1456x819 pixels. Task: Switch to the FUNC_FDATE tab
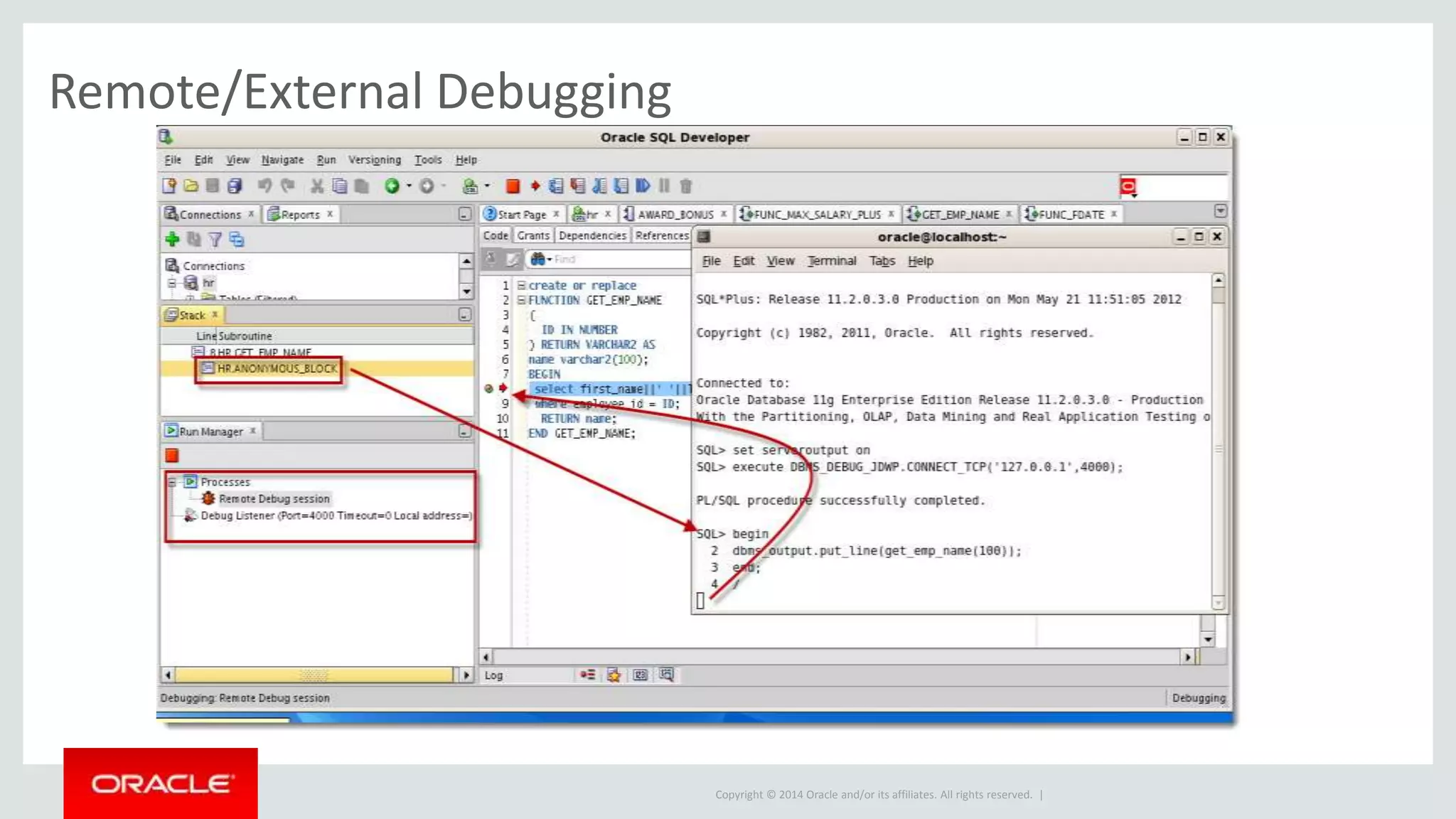click(1071, 214)
